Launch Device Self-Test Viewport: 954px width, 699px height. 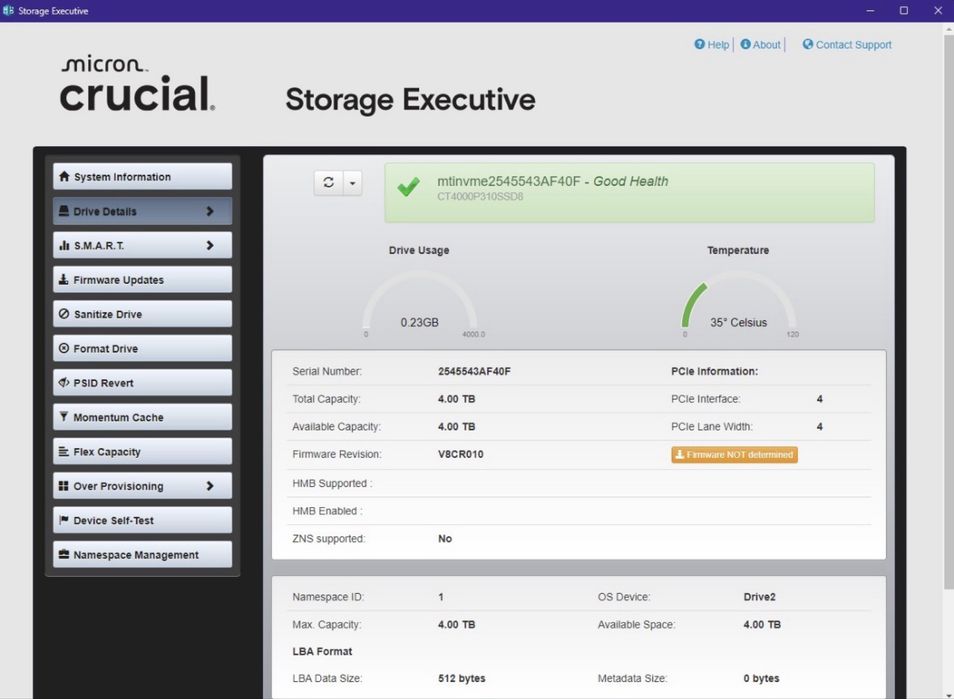point(142,520)
